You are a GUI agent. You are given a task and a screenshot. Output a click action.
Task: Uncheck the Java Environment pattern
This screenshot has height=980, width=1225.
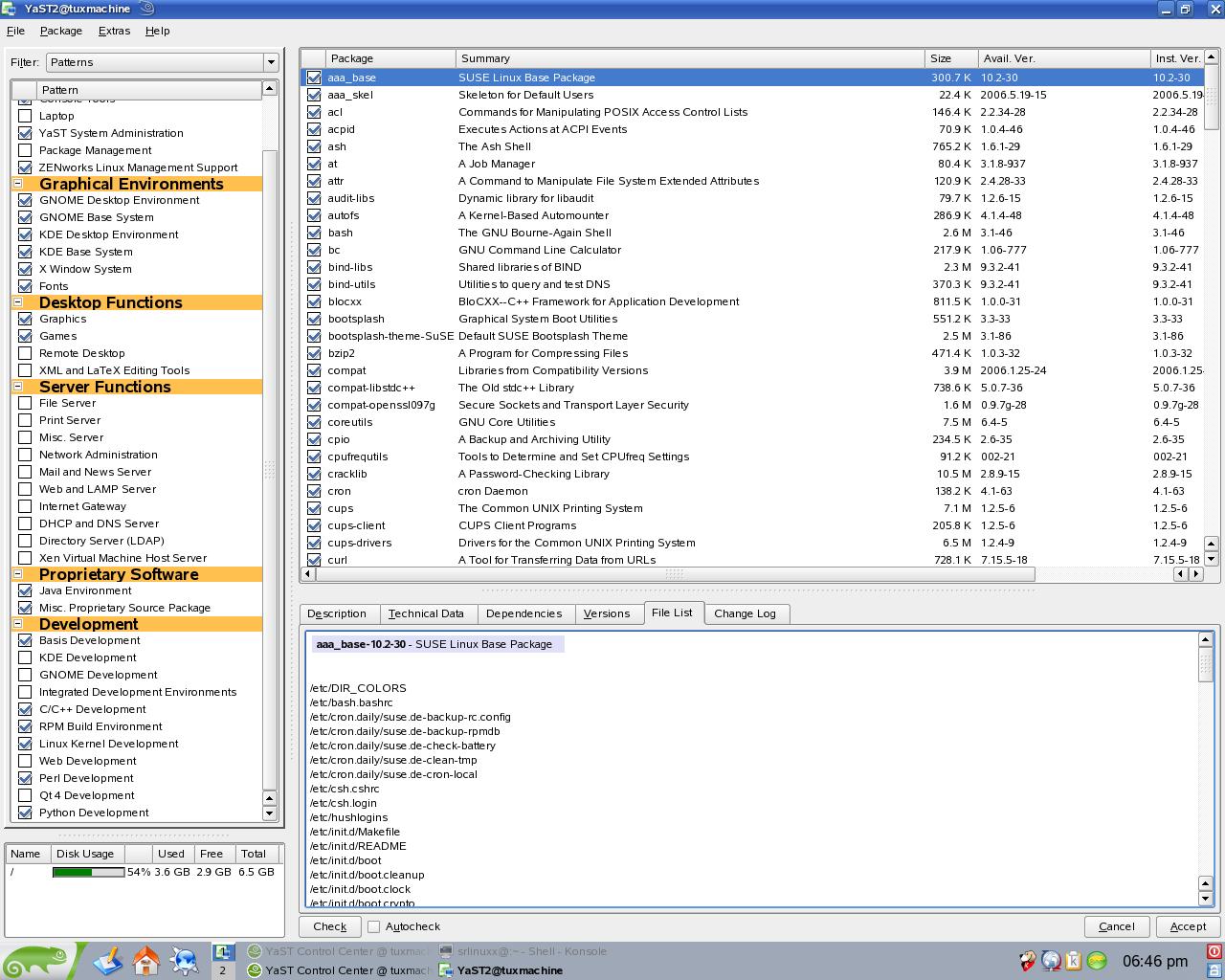pos(25,590)
